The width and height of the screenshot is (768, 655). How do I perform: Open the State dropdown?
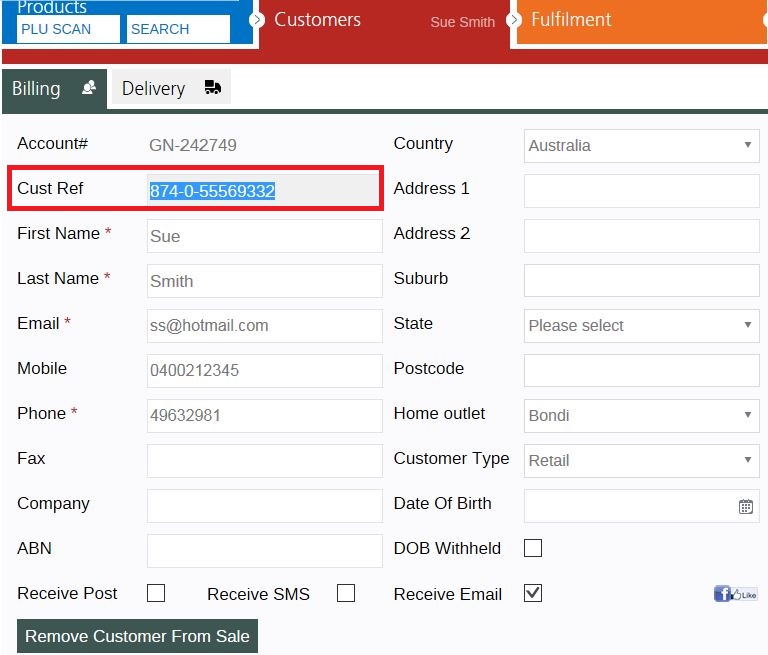[x=642, y=325]
